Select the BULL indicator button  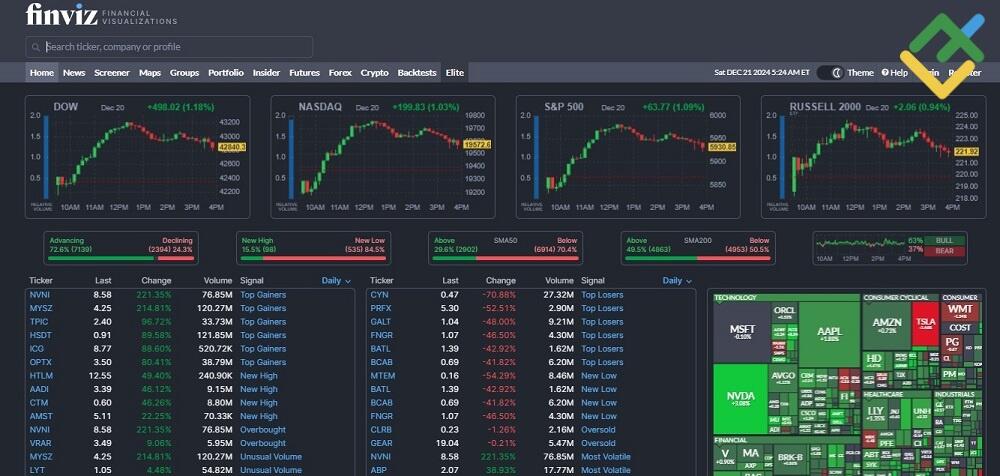(944, 241)
